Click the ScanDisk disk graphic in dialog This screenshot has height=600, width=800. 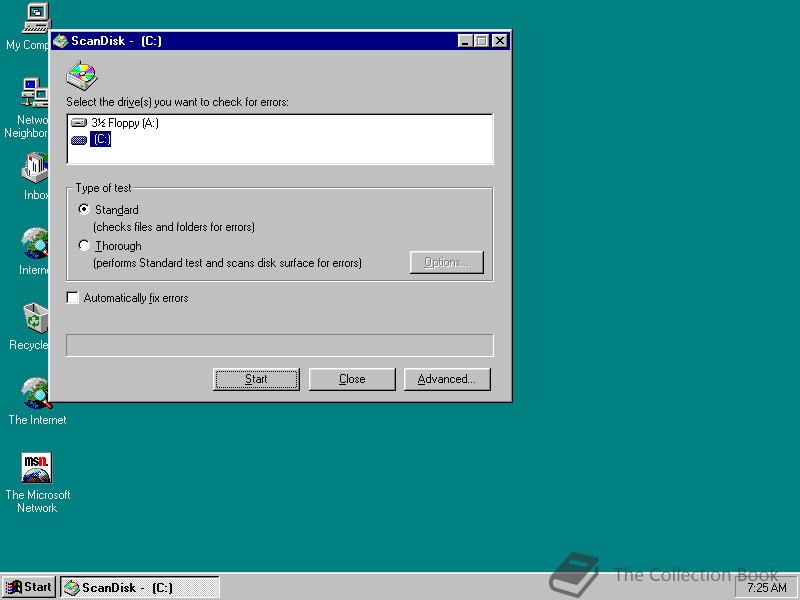coord(82,76)
